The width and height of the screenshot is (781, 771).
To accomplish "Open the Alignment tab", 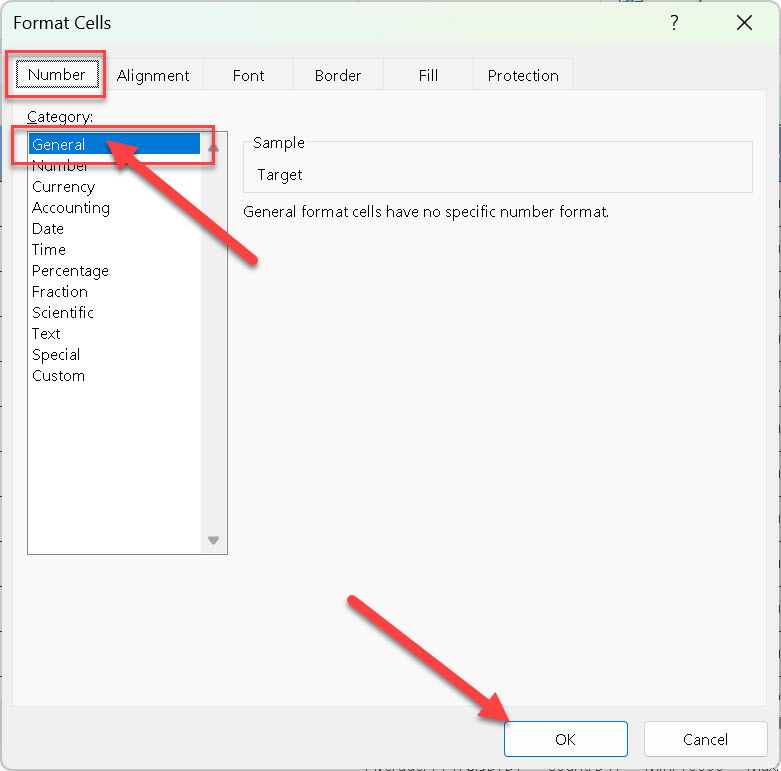I will (153, 76).
